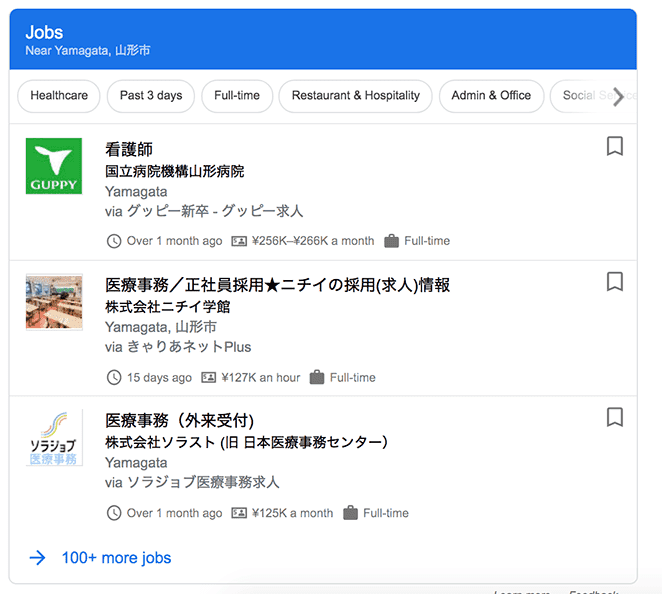Click the arrow icon beside 100+ more jobs

coord(38,558)
